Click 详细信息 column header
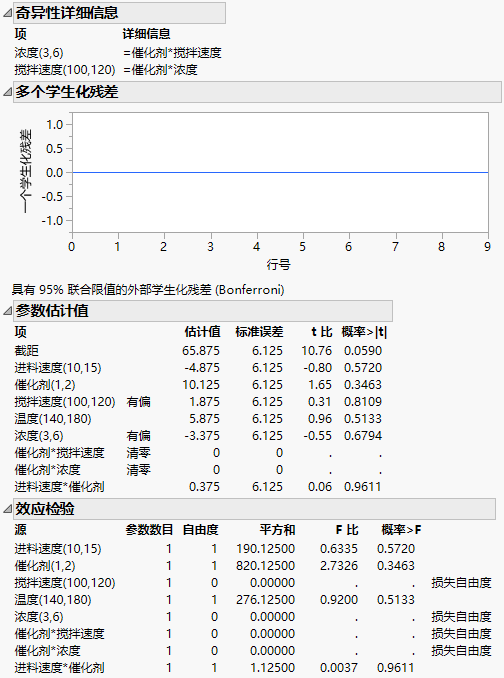The image size is (504, 678). [146, 34]
